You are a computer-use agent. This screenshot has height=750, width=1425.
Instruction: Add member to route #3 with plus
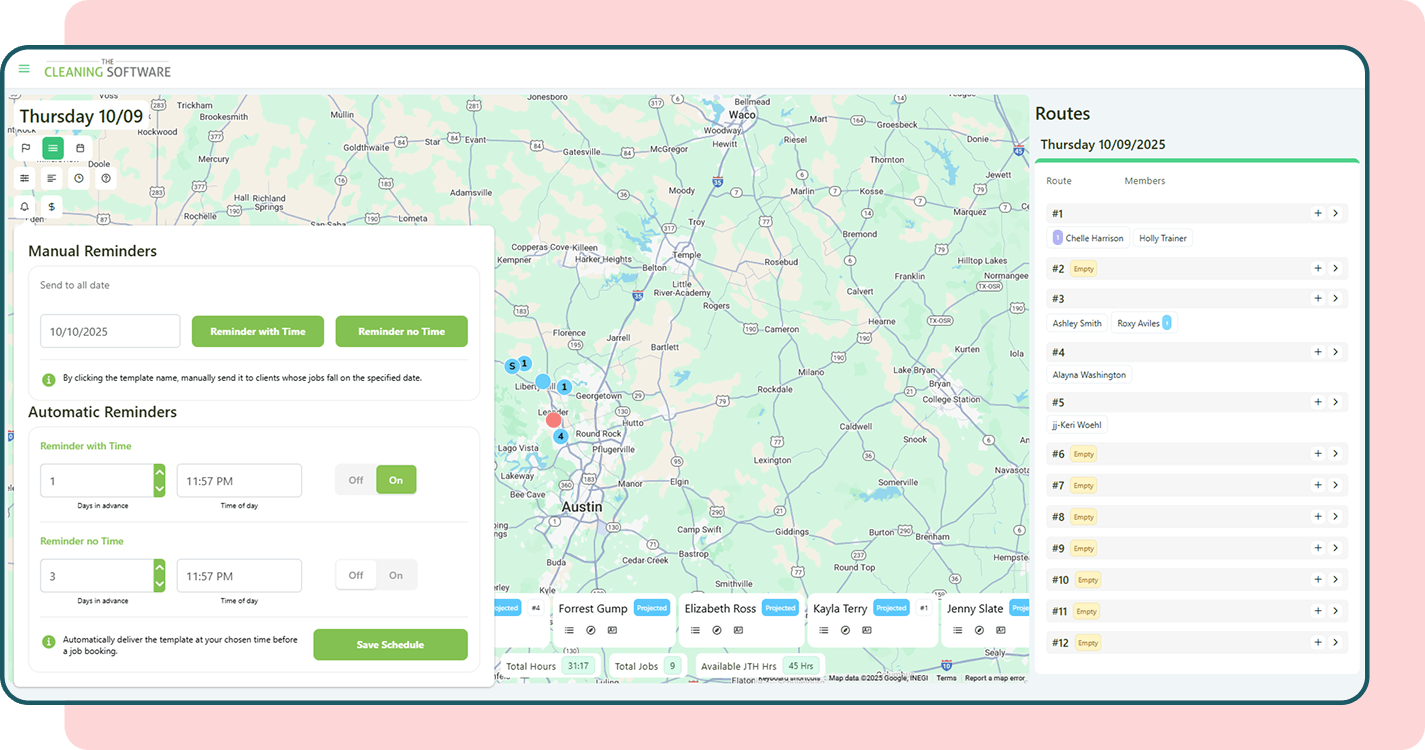[x=1318, y=298]
